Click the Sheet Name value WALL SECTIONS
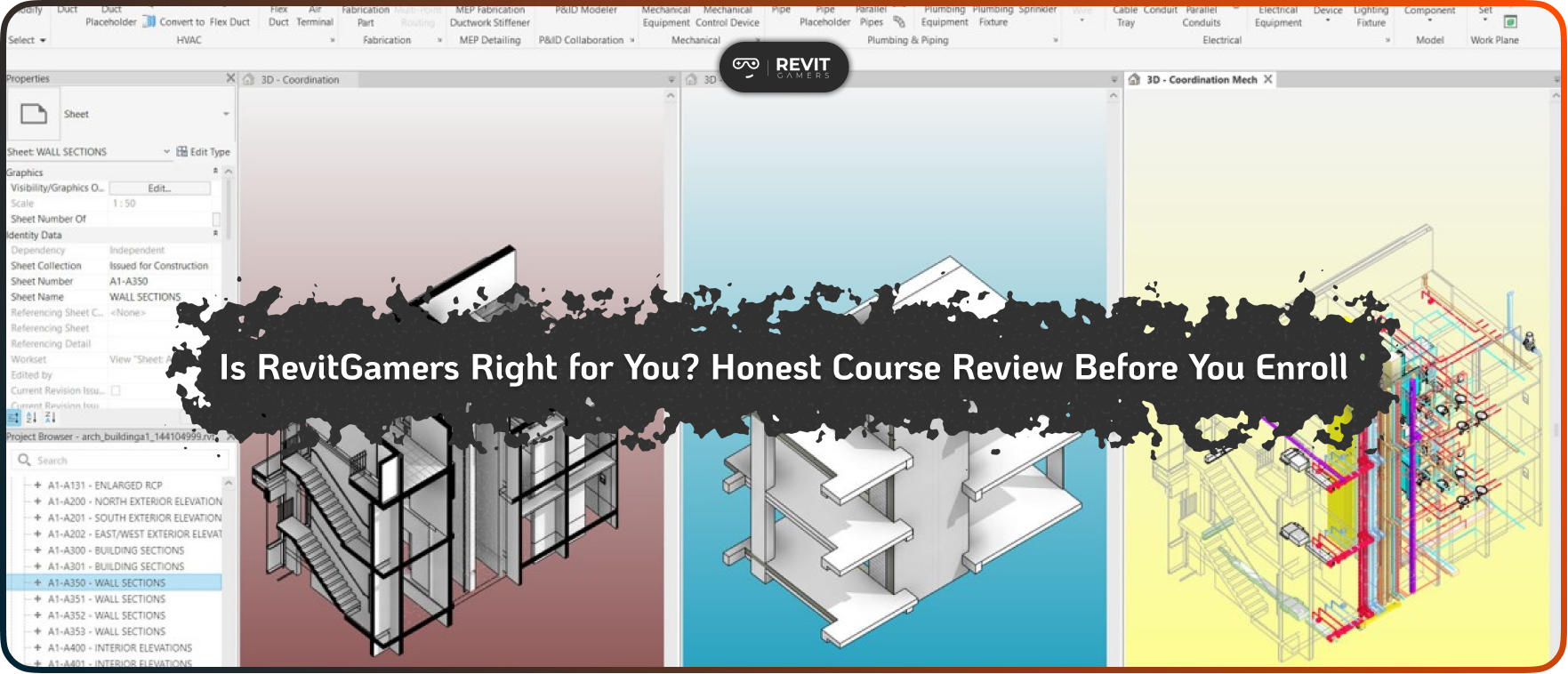Screen dimensions: 1568x674 click(145, 297)
